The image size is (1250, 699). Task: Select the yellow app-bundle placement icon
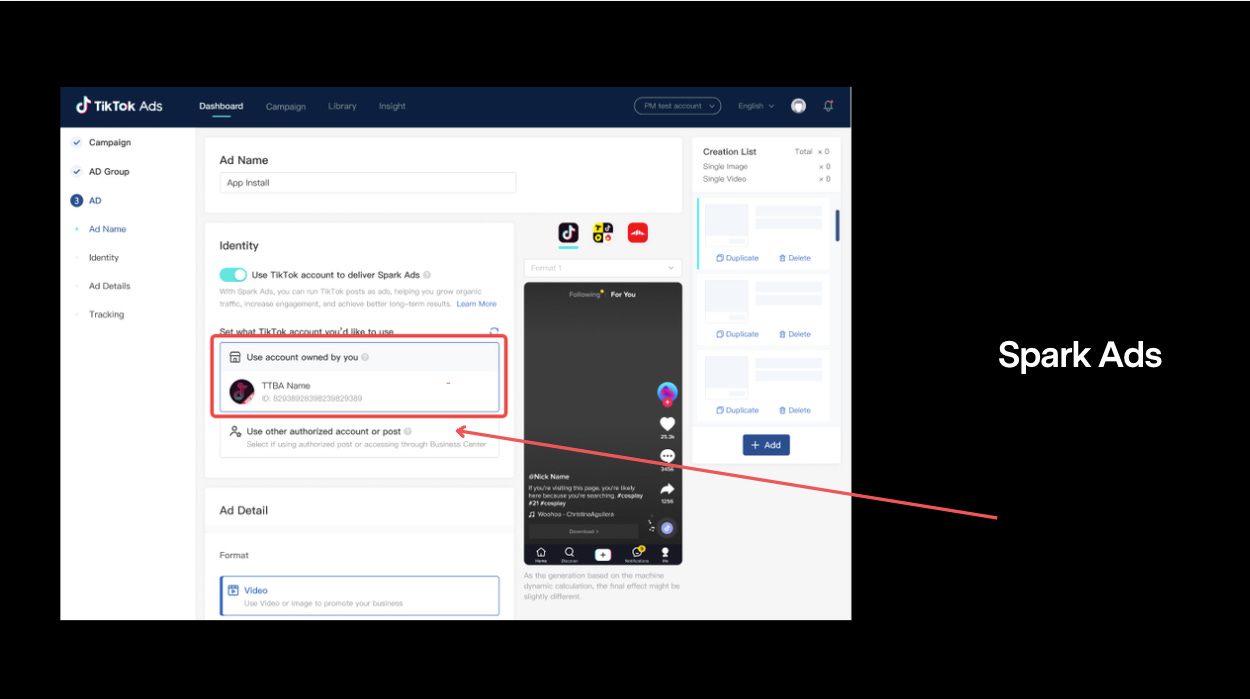pyautogui.click(x=603, y=232)
